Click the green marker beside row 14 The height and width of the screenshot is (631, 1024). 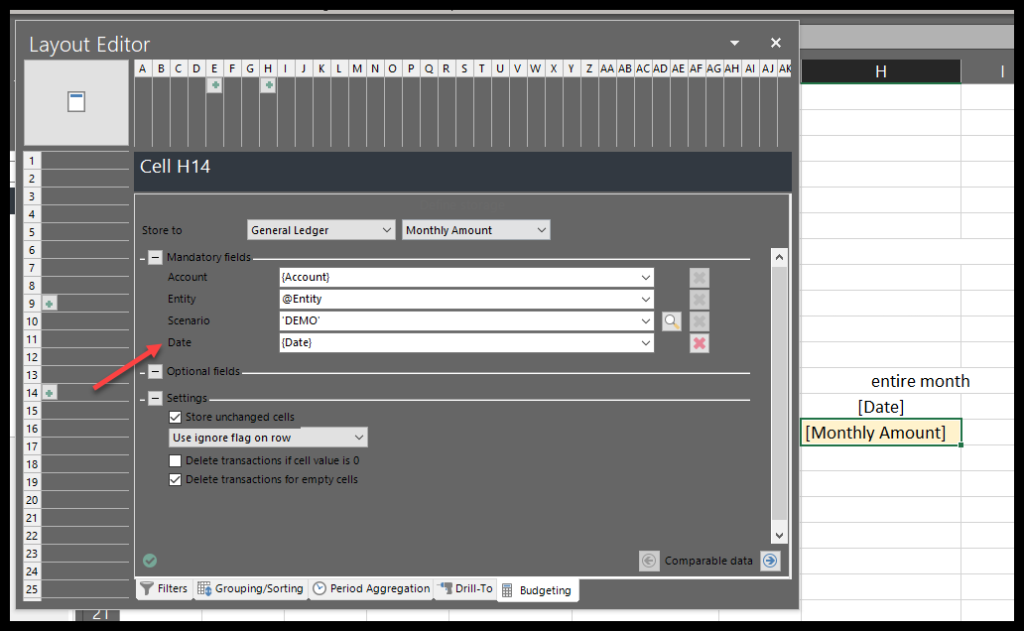coord(49,393)
